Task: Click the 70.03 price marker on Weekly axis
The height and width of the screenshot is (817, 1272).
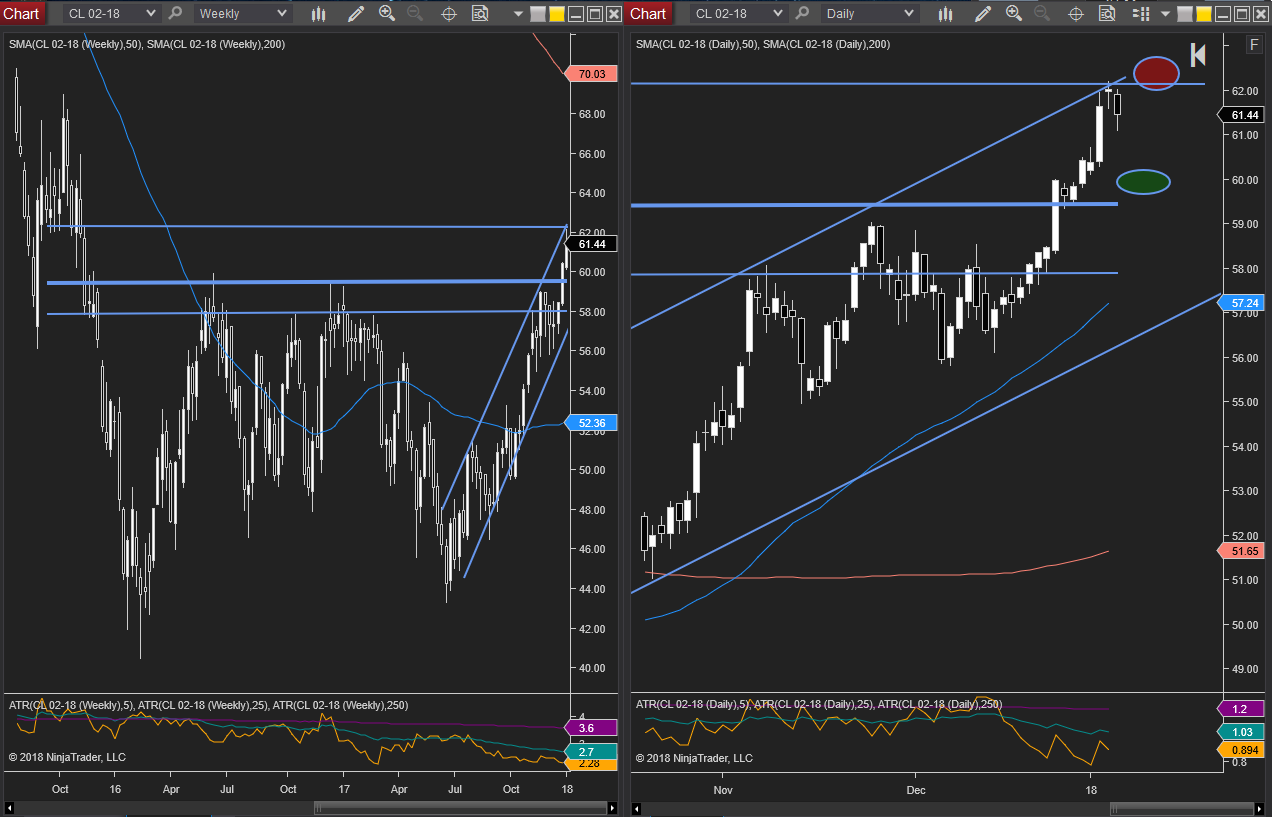Action: 592,74
